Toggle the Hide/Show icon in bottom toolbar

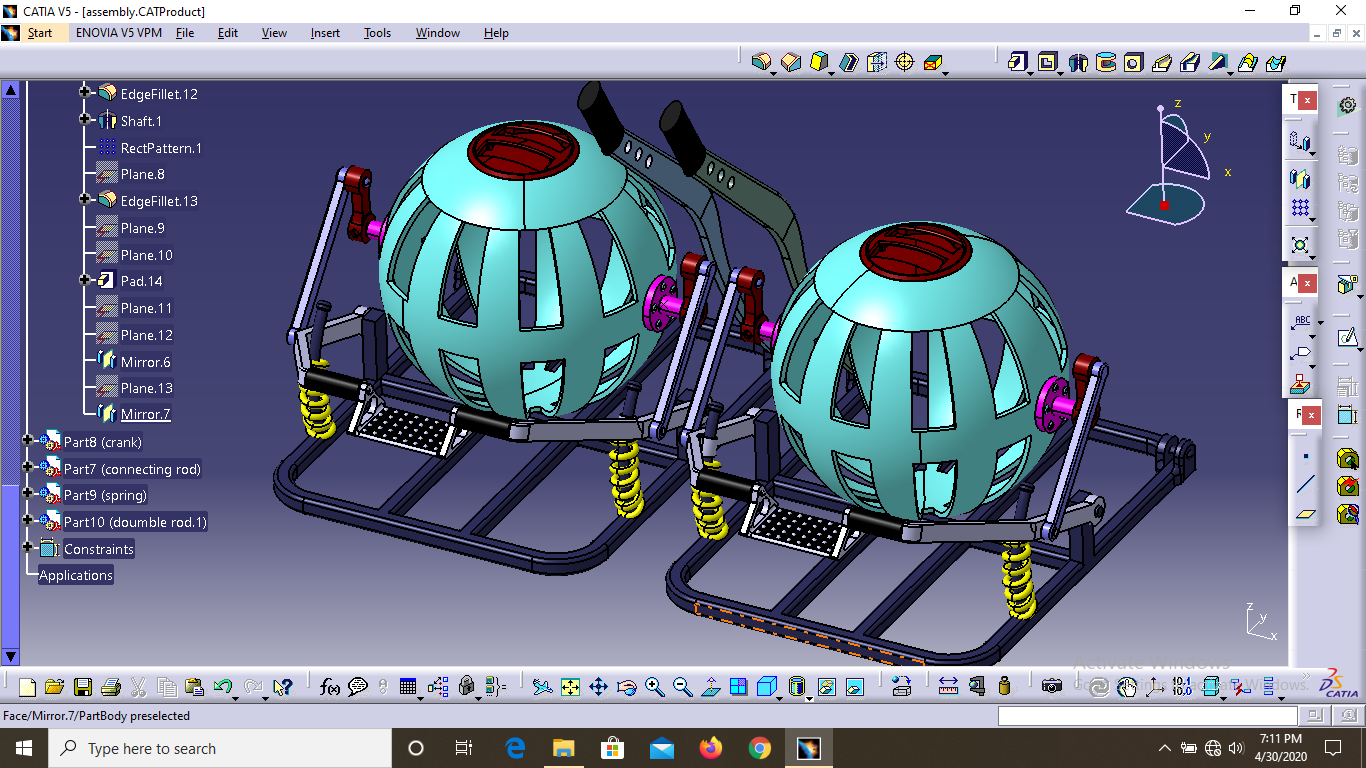[x=826, y=687]
